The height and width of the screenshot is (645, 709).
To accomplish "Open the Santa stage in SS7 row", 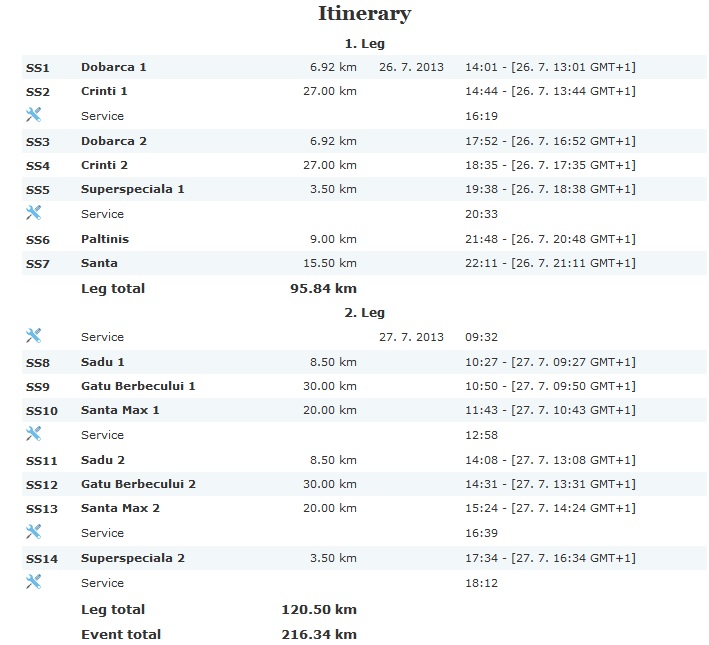I will point(99,263).
